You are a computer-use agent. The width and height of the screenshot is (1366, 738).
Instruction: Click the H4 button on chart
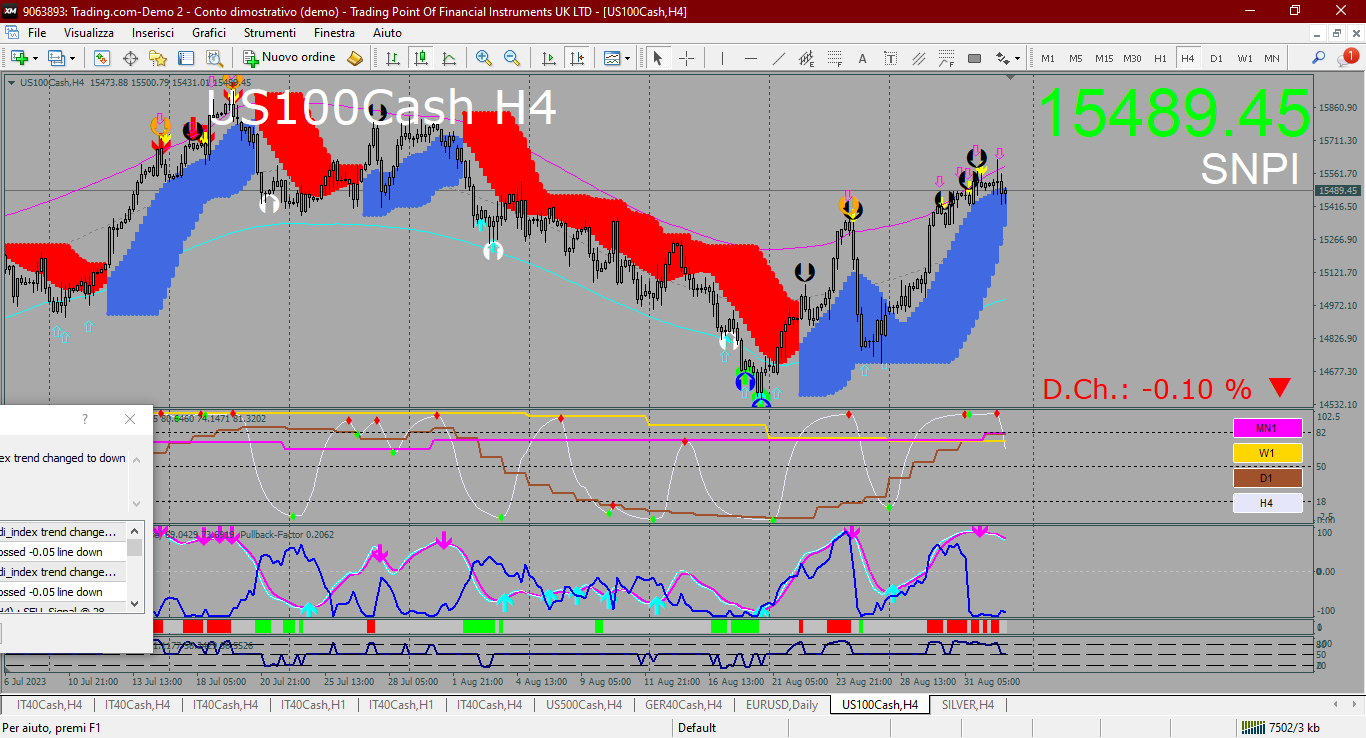pyautogui.click(x=1267, y=503)
